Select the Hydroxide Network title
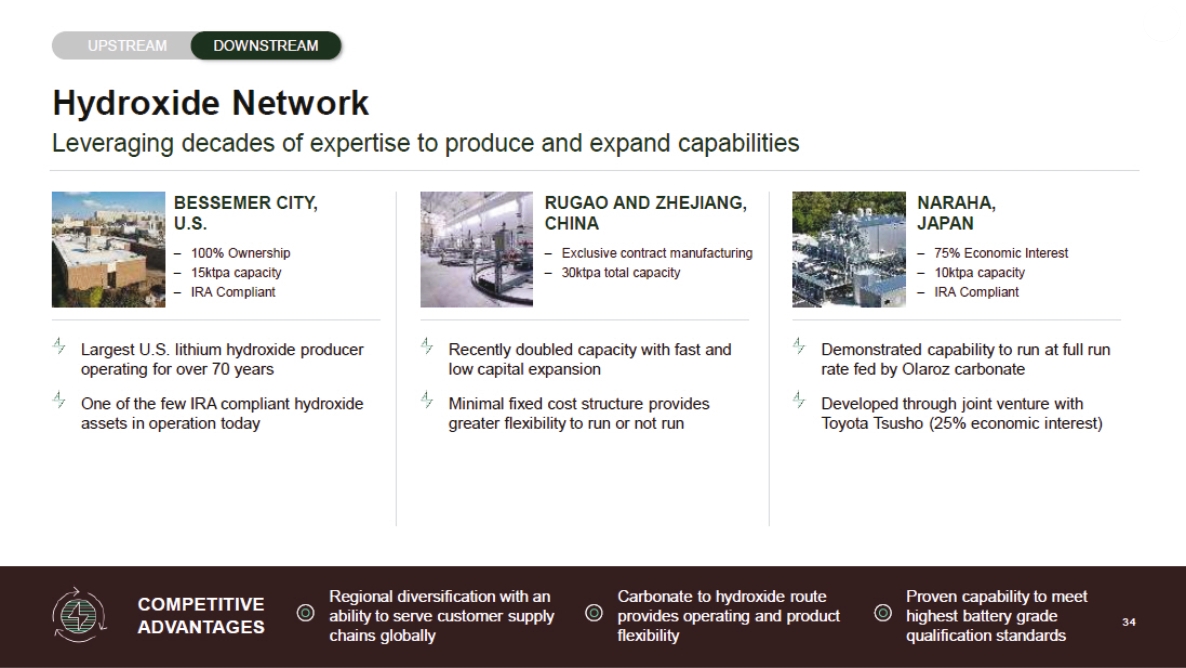Viewport: 1186px width, 668px height. (x=210, y=103)
